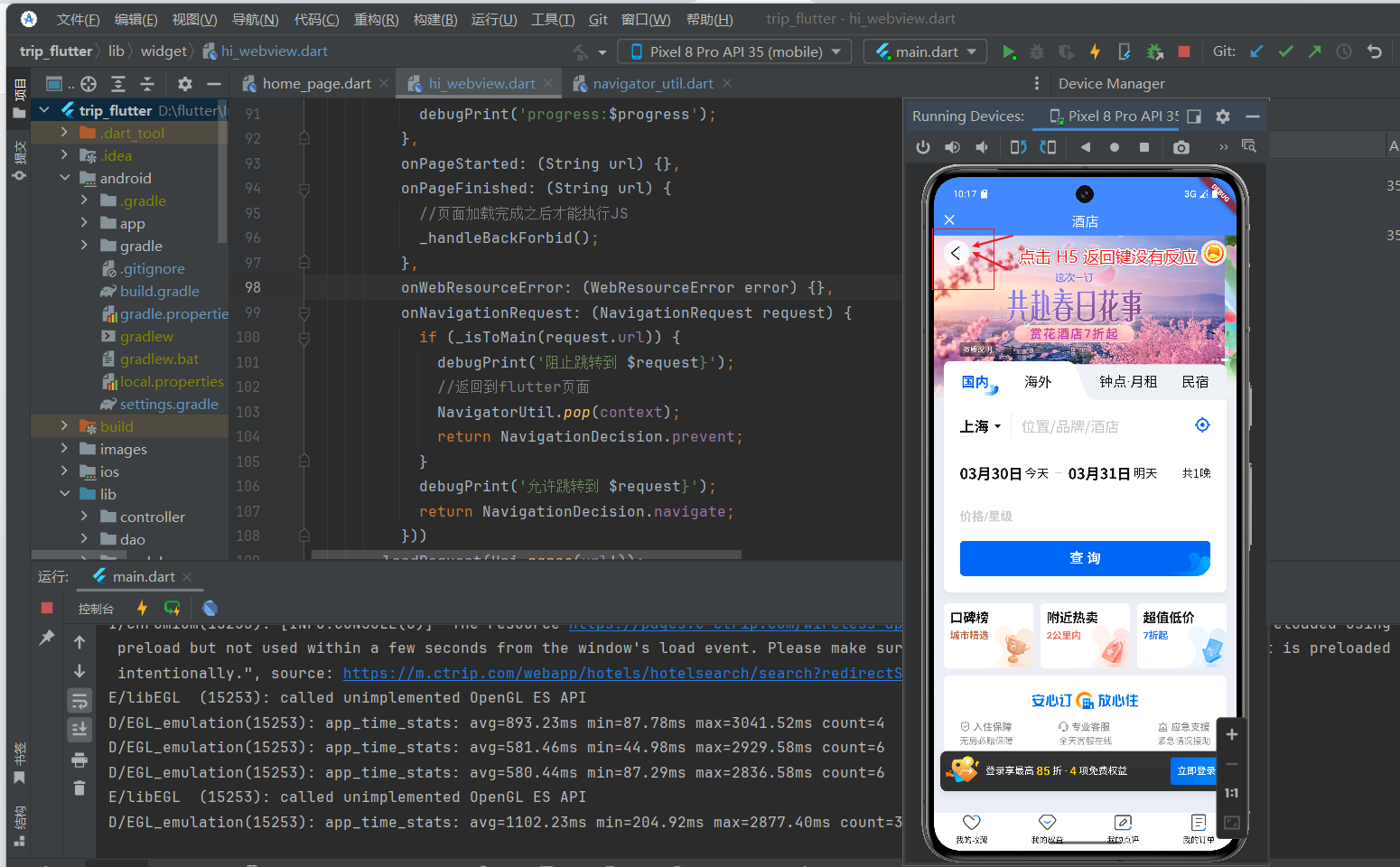The width and height of the screenshot is (1400, 867).
Task: Open Running Devices panel settings gear
Action: coord(1223,116)
